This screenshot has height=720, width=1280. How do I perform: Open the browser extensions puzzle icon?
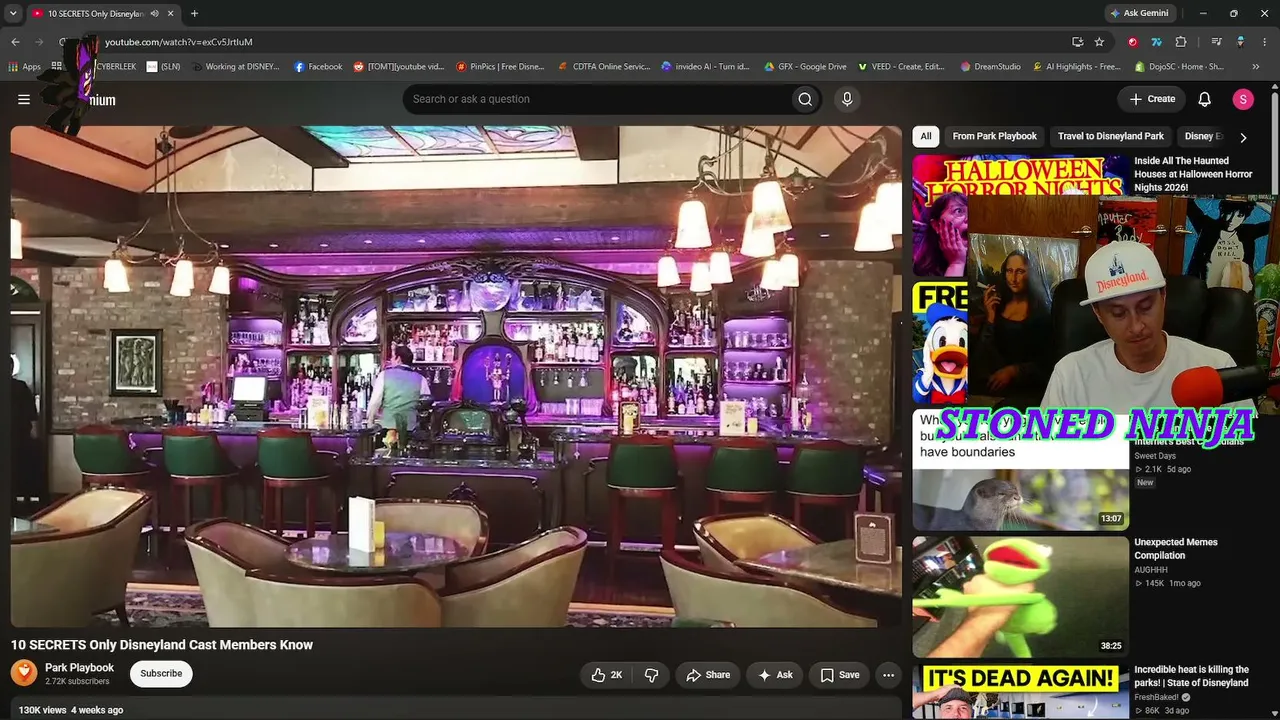point(1181,42)
